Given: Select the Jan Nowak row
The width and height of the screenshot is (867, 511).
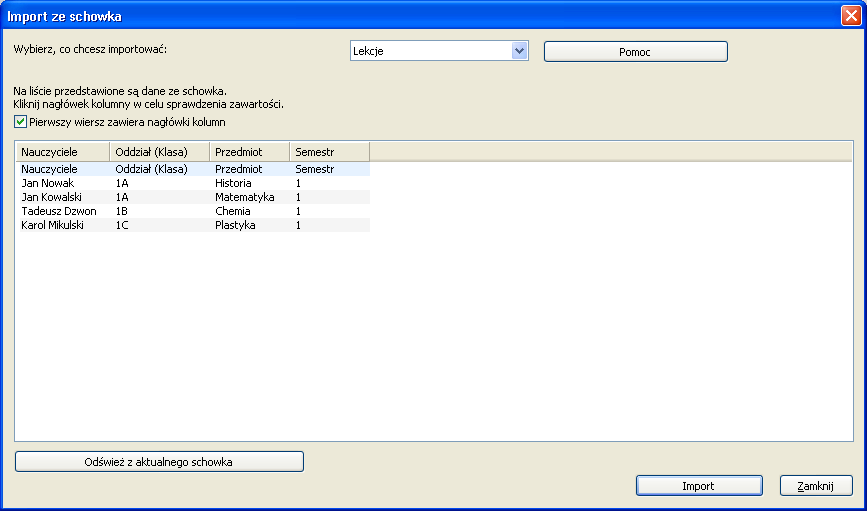Looking at the screenshot, I should [x=49, y=184].
